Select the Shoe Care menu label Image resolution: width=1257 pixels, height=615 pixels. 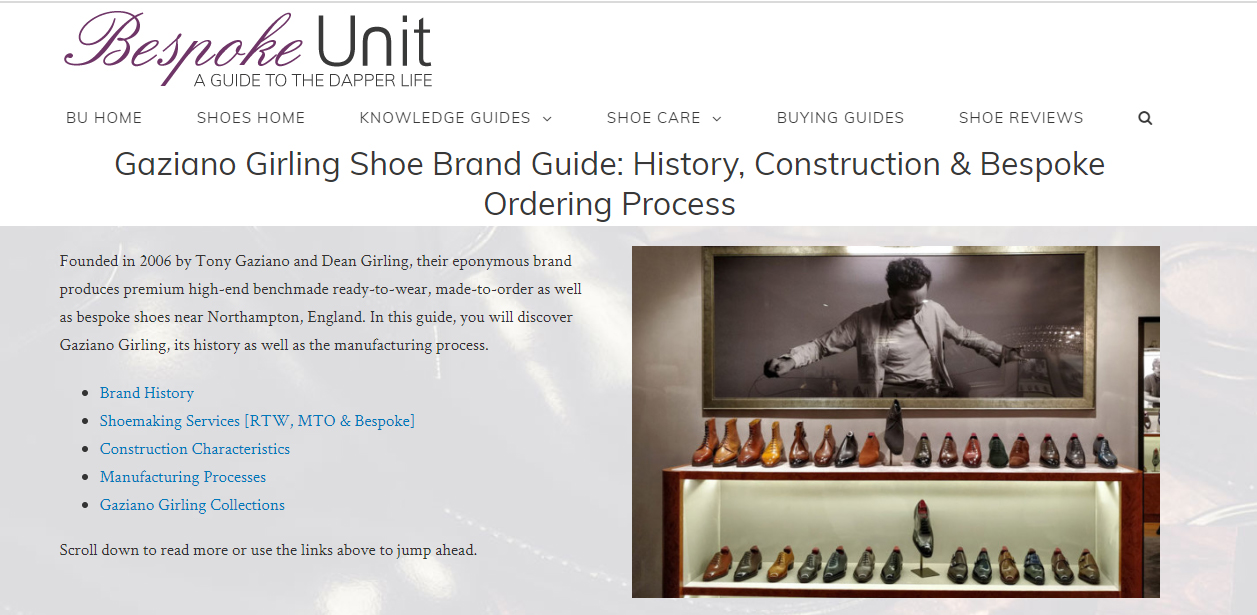point(653,118)
